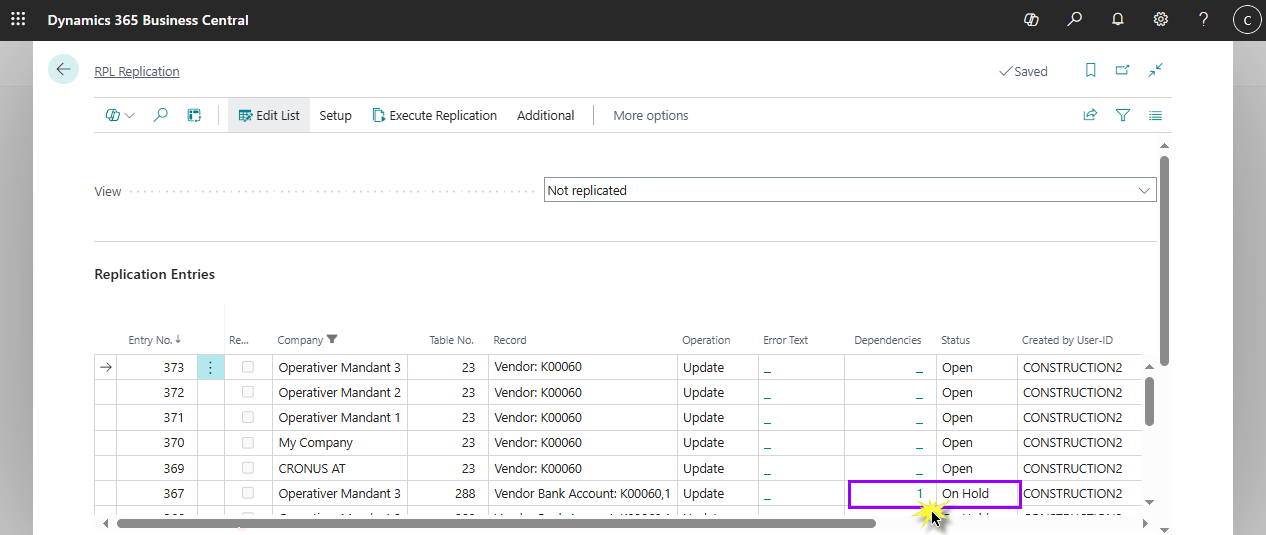Screen dimensions: 1266x535
Task: Open row options for entry 373
Action: tap(210, 367)
